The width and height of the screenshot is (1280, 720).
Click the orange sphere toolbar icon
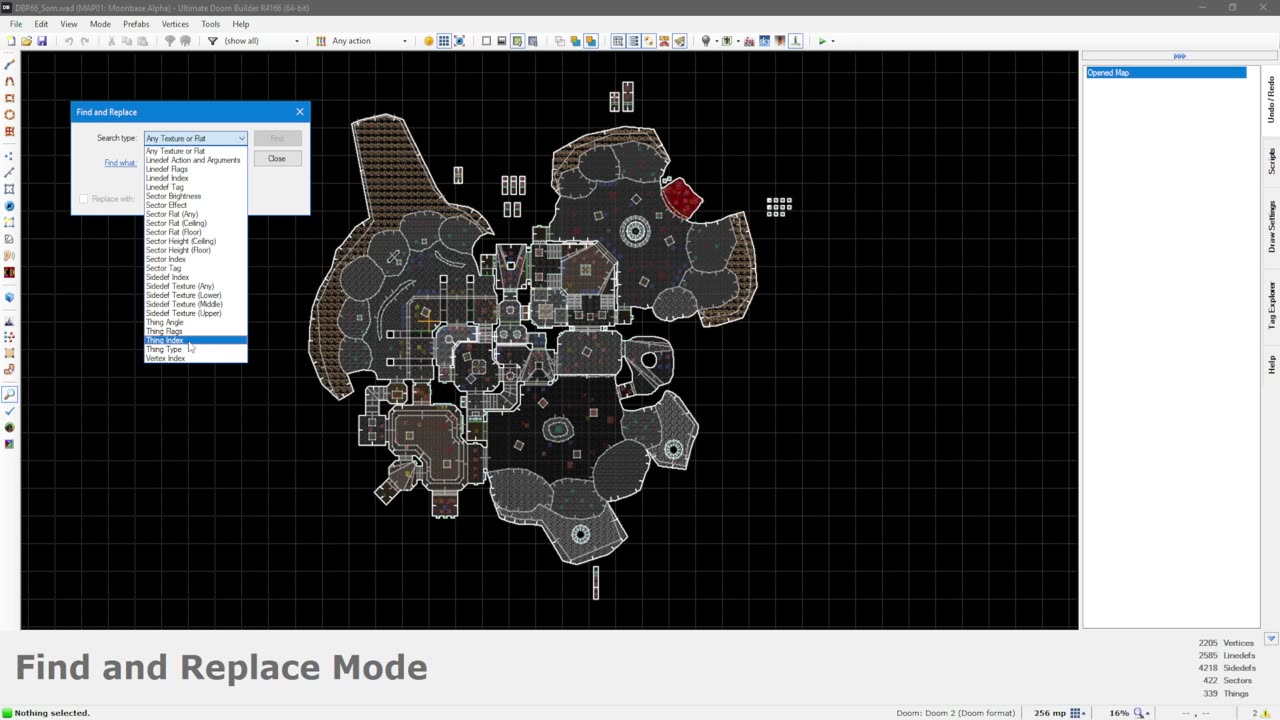(x=429, y=41)
